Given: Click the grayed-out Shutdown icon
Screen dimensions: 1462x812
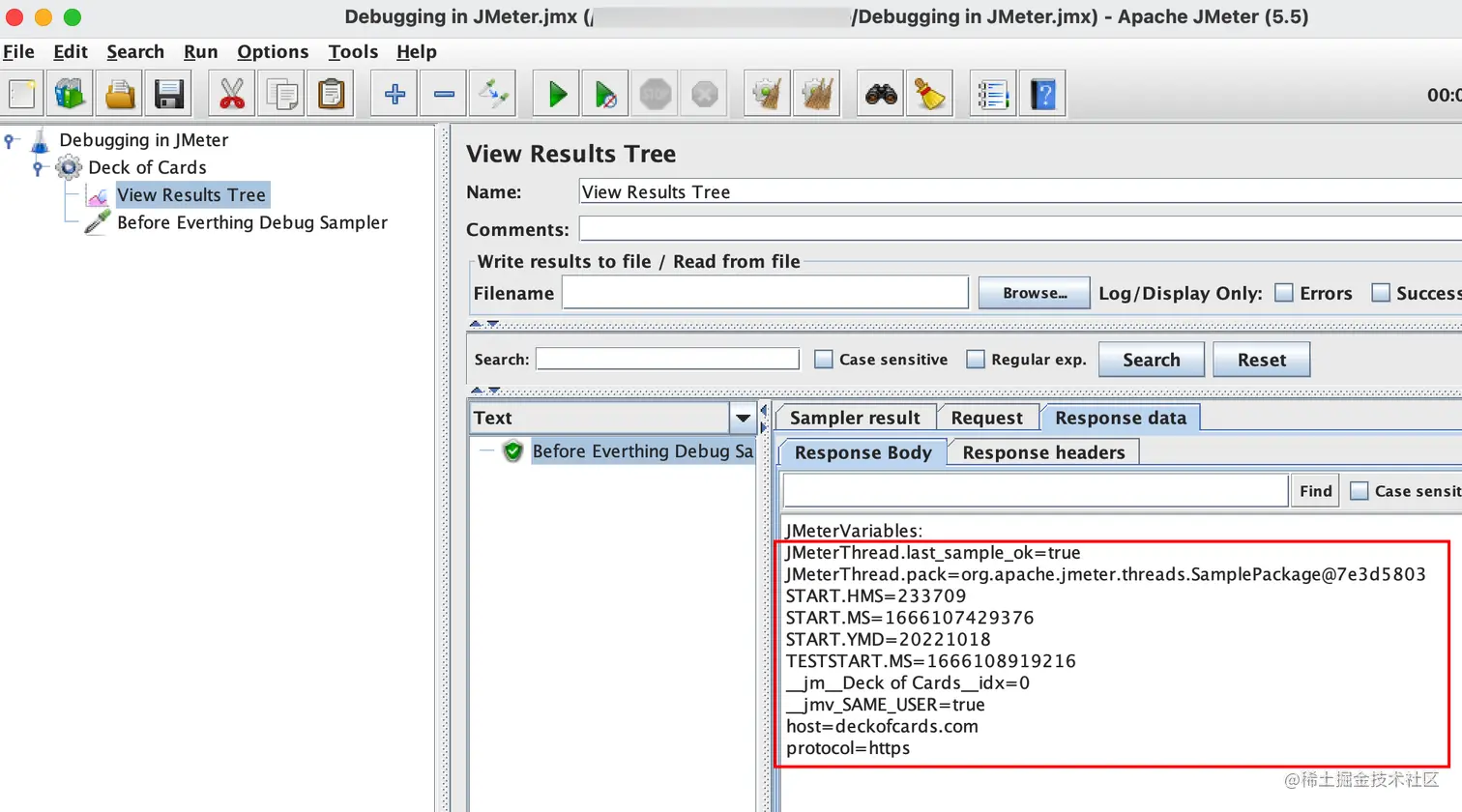Looking at the screenshot, I should (705, 94).
